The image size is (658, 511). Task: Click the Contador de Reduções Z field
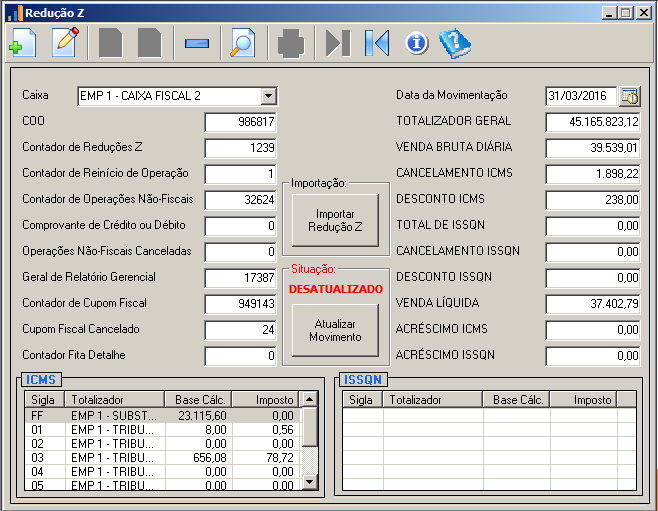pos(240,148)
